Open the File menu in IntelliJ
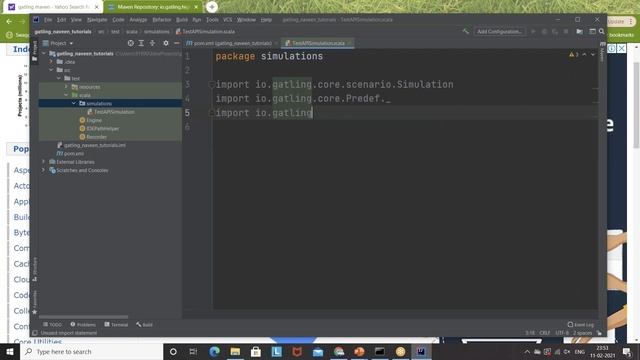Screen dimensions: 640x360 click(x=48, y=20)
